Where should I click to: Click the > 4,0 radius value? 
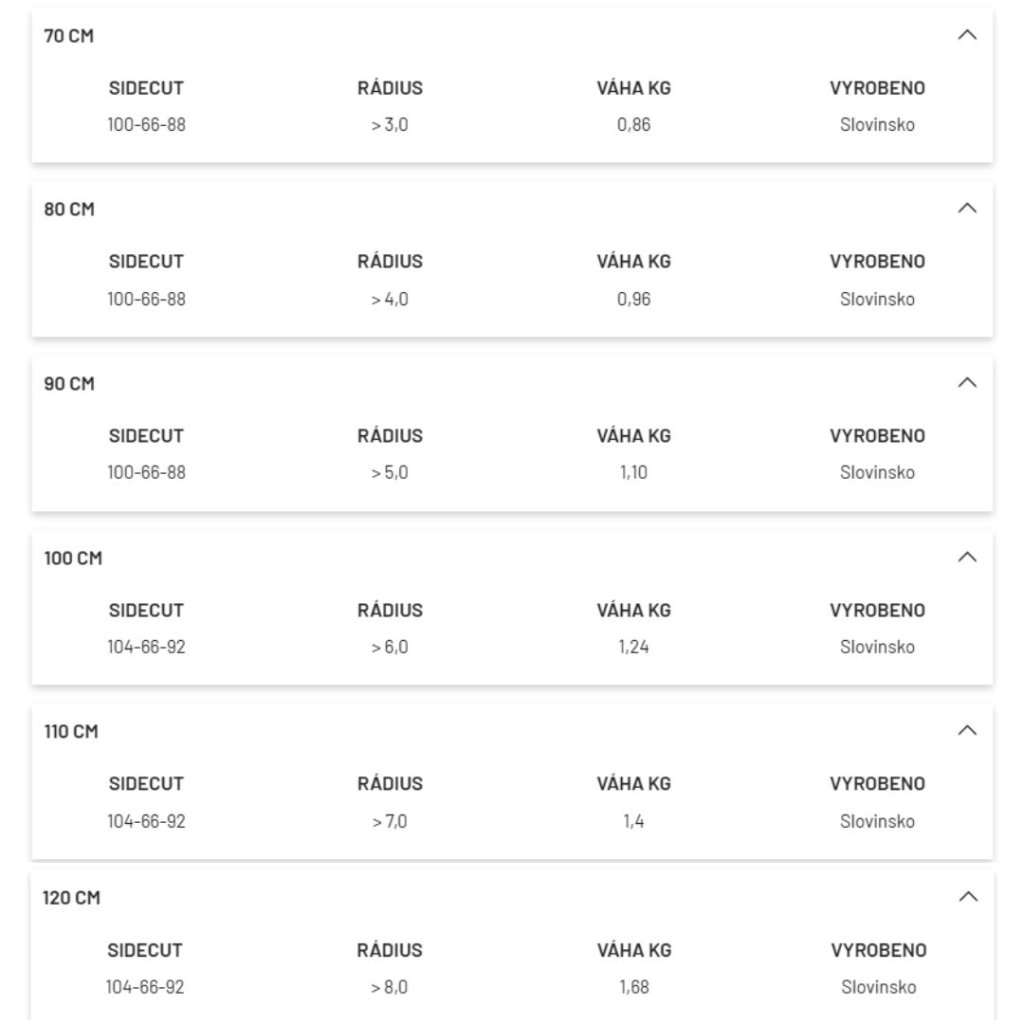click(x=390, y=300)
